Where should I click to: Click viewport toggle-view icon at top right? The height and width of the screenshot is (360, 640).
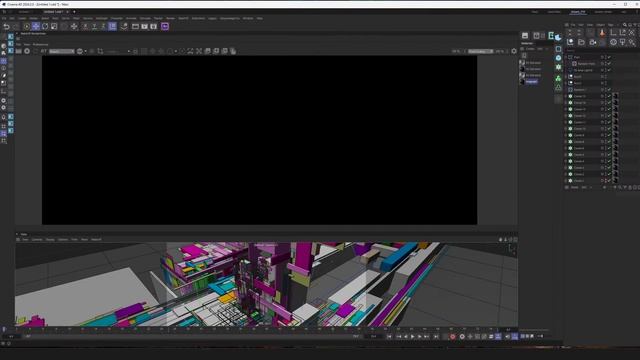click(x=516, y=240)
